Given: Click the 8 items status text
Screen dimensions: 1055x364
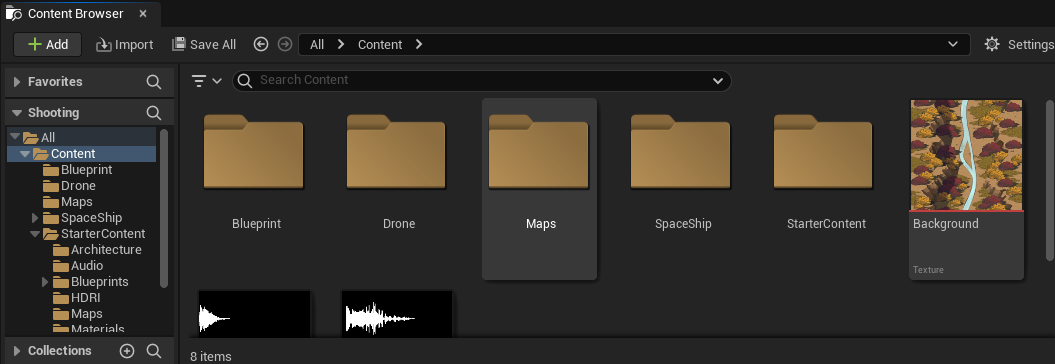Looking at the screenshot, I should (x=211, y=357).
